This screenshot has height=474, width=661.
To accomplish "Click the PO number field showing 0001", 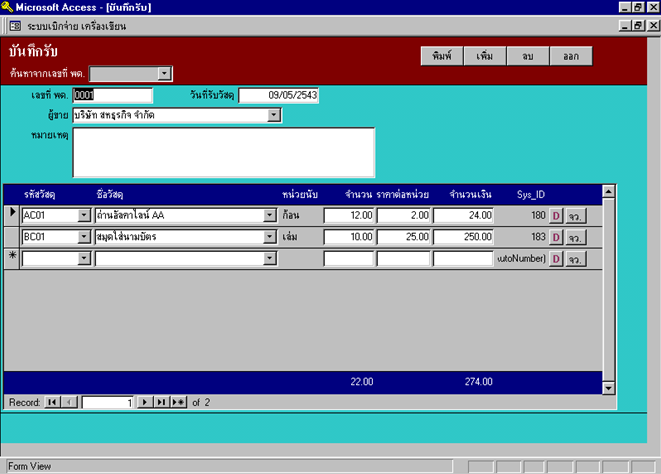I will [112, 95].
